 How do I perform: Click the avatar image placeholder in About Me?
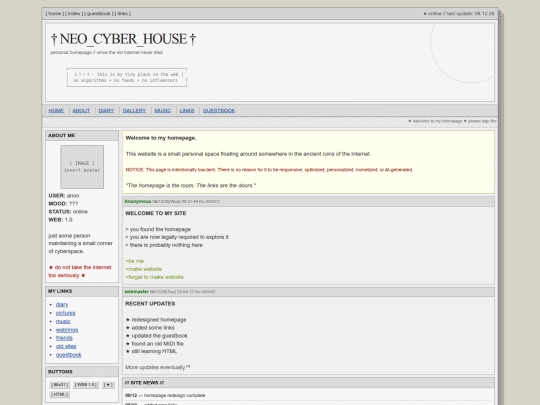pos(82,167)
